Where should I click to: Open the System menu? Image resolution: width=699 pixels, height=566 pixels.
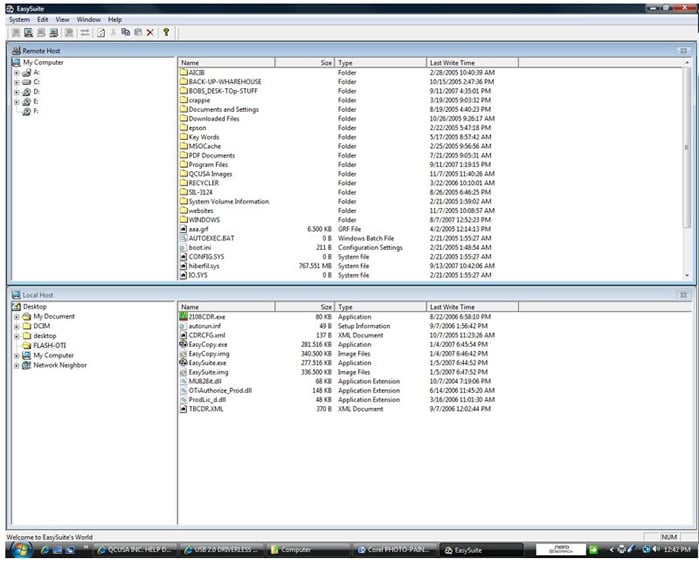click(x=18, y=19)
